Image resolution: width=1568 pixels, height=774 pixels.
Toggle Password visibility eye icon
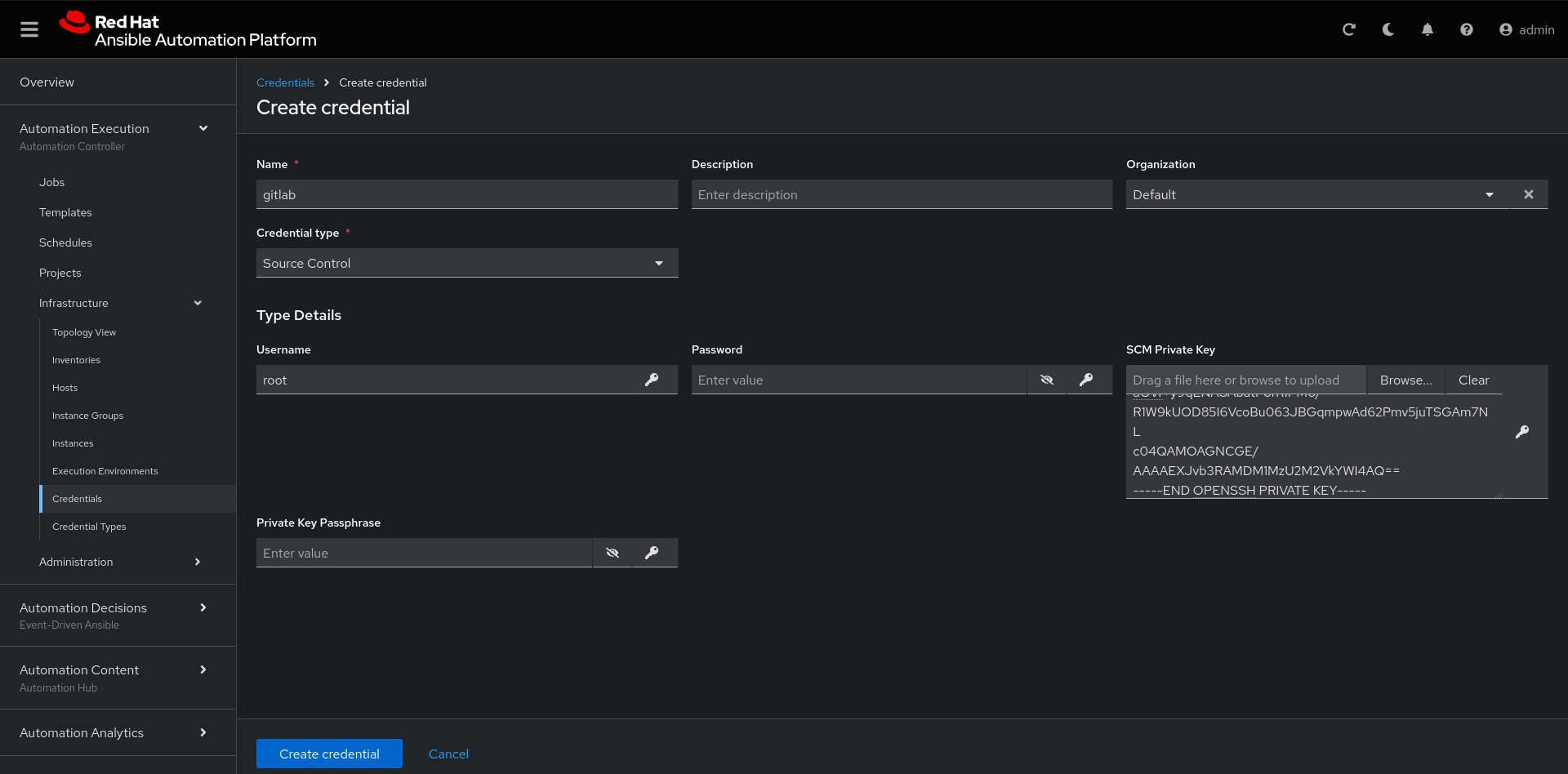[x=1047, y=380]
